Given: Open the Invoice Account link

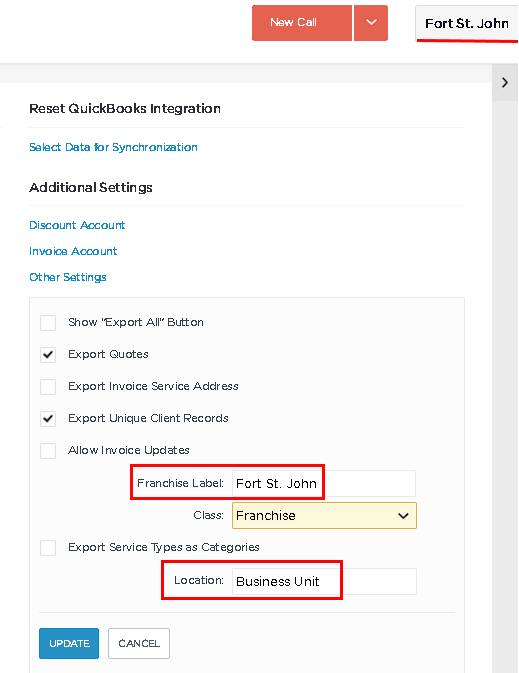Looking at the screenshot, I should point(73,251).
